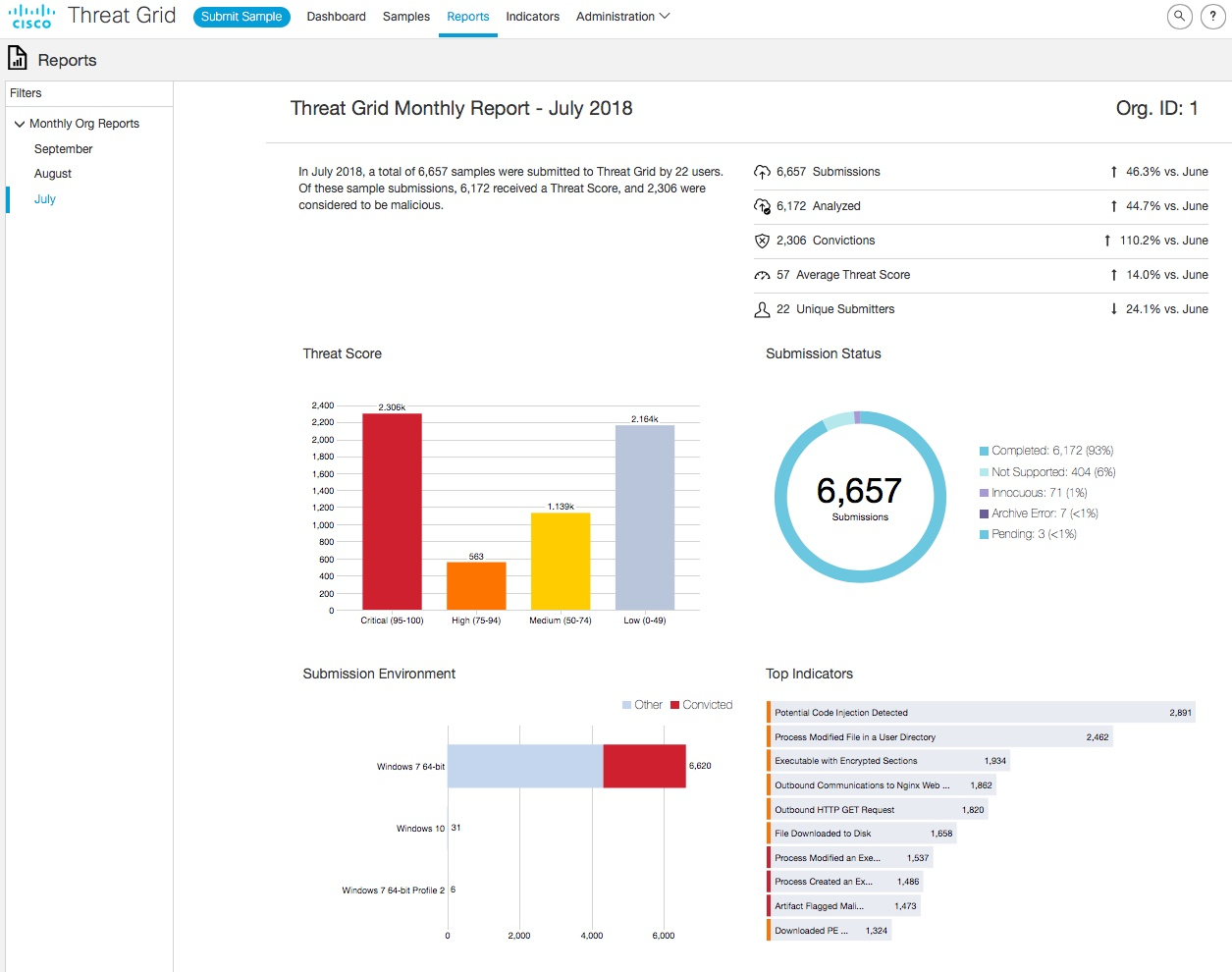Switch to the Dashboard tab
Viewport: 1232px width, 972px height.
click(x=336, y=17)
